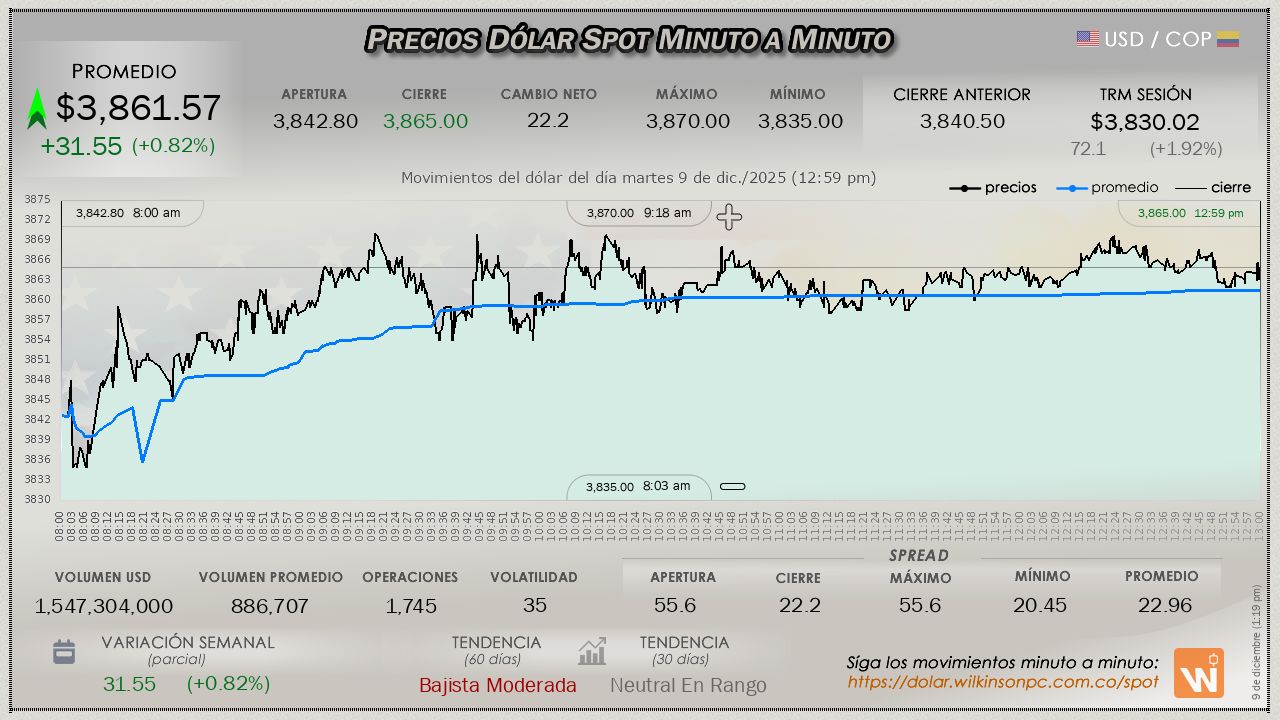Click the United States flag icon
This screenshot has height=720, width=1280.
[1087, 39]
